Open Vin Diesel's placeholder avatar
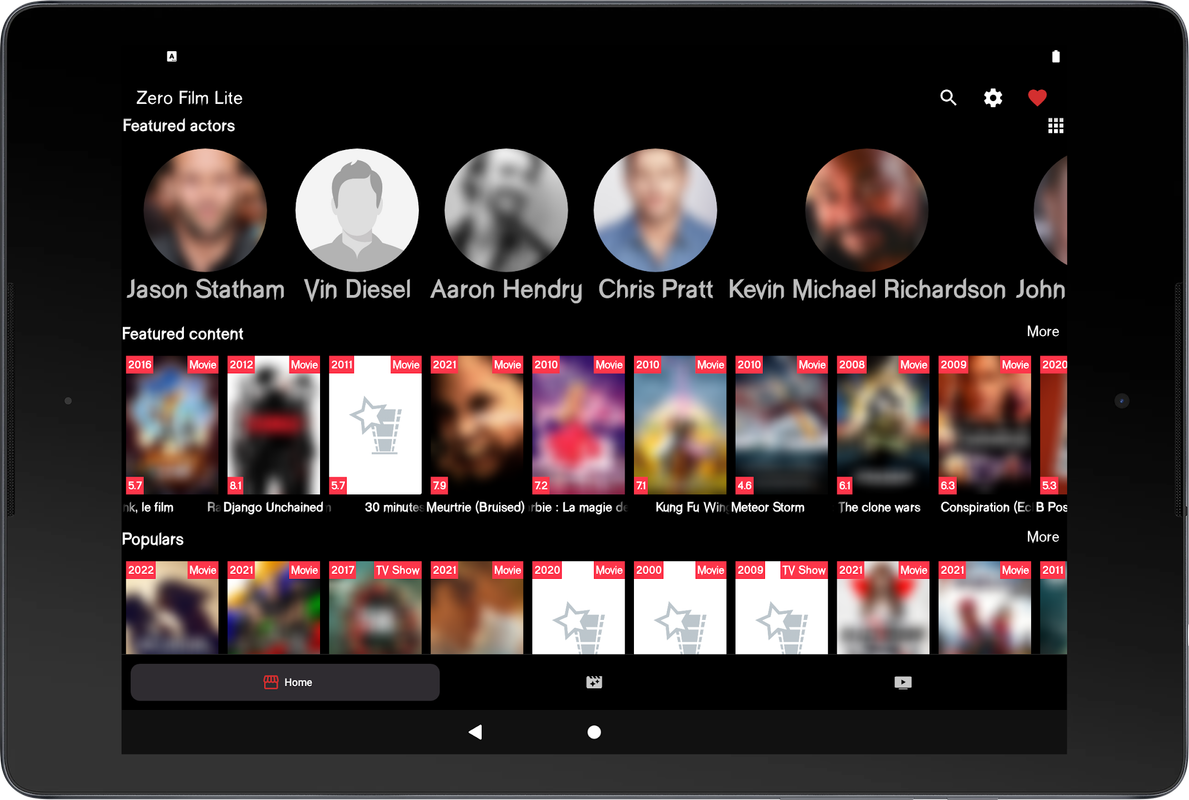 click(x=357, y=210)
